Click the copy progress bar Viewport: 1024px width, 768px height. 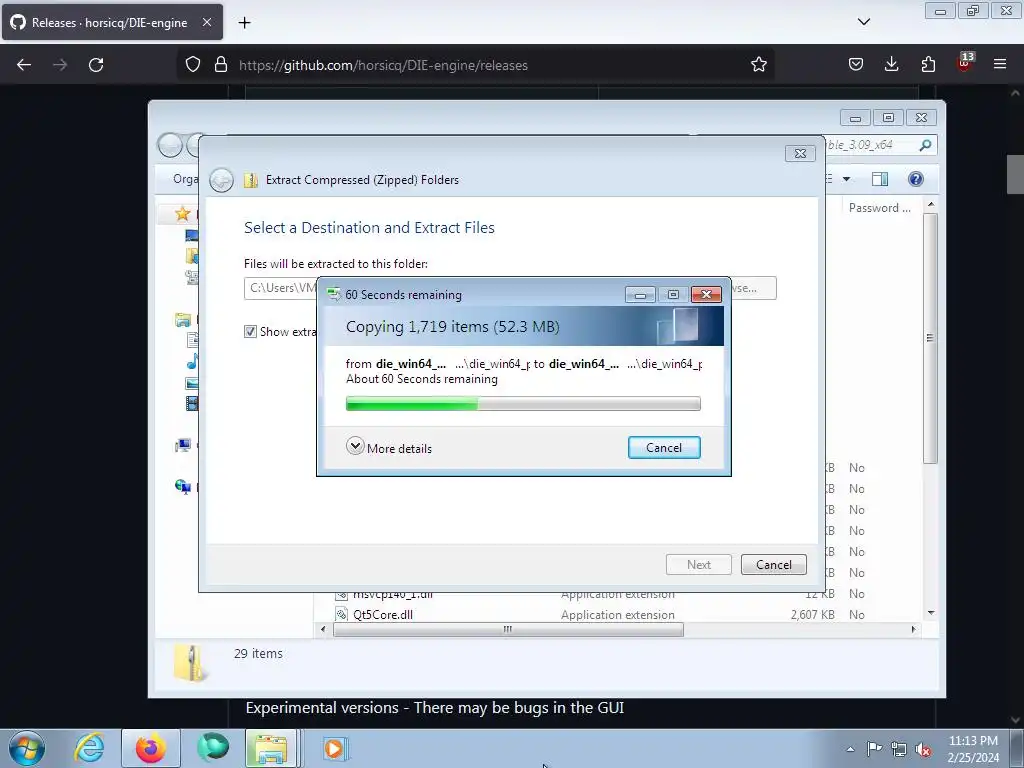523,404
